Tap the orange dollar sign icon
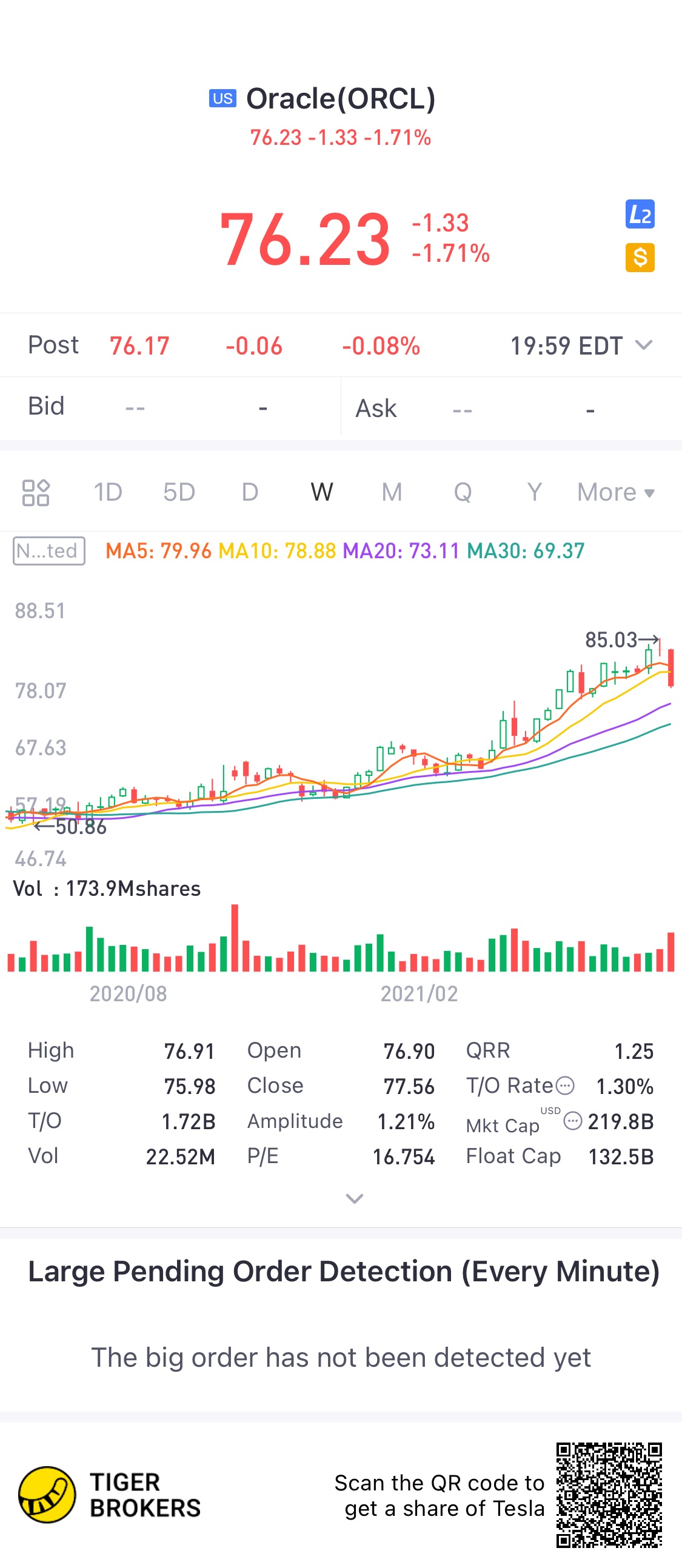Viewport: 682px width, 1568px height. (640, 258)
